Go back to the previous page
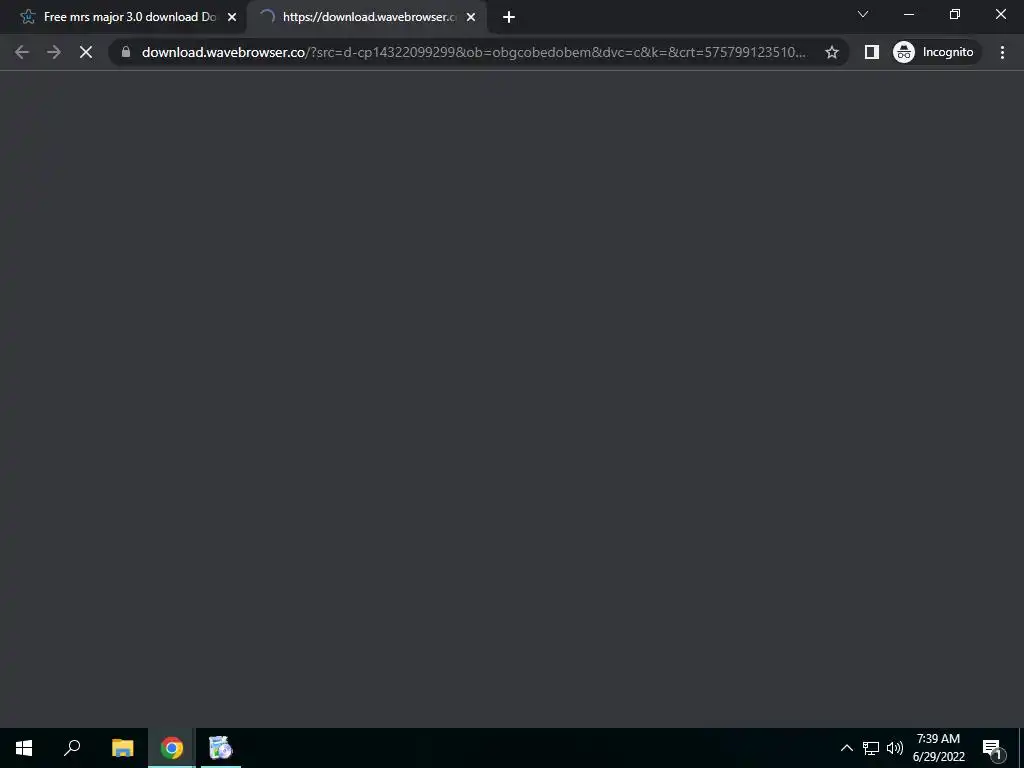 coord(22,52)
